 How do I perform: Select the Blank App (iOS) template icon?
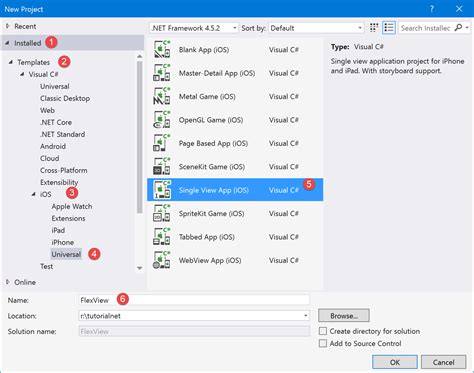[162, 49]
